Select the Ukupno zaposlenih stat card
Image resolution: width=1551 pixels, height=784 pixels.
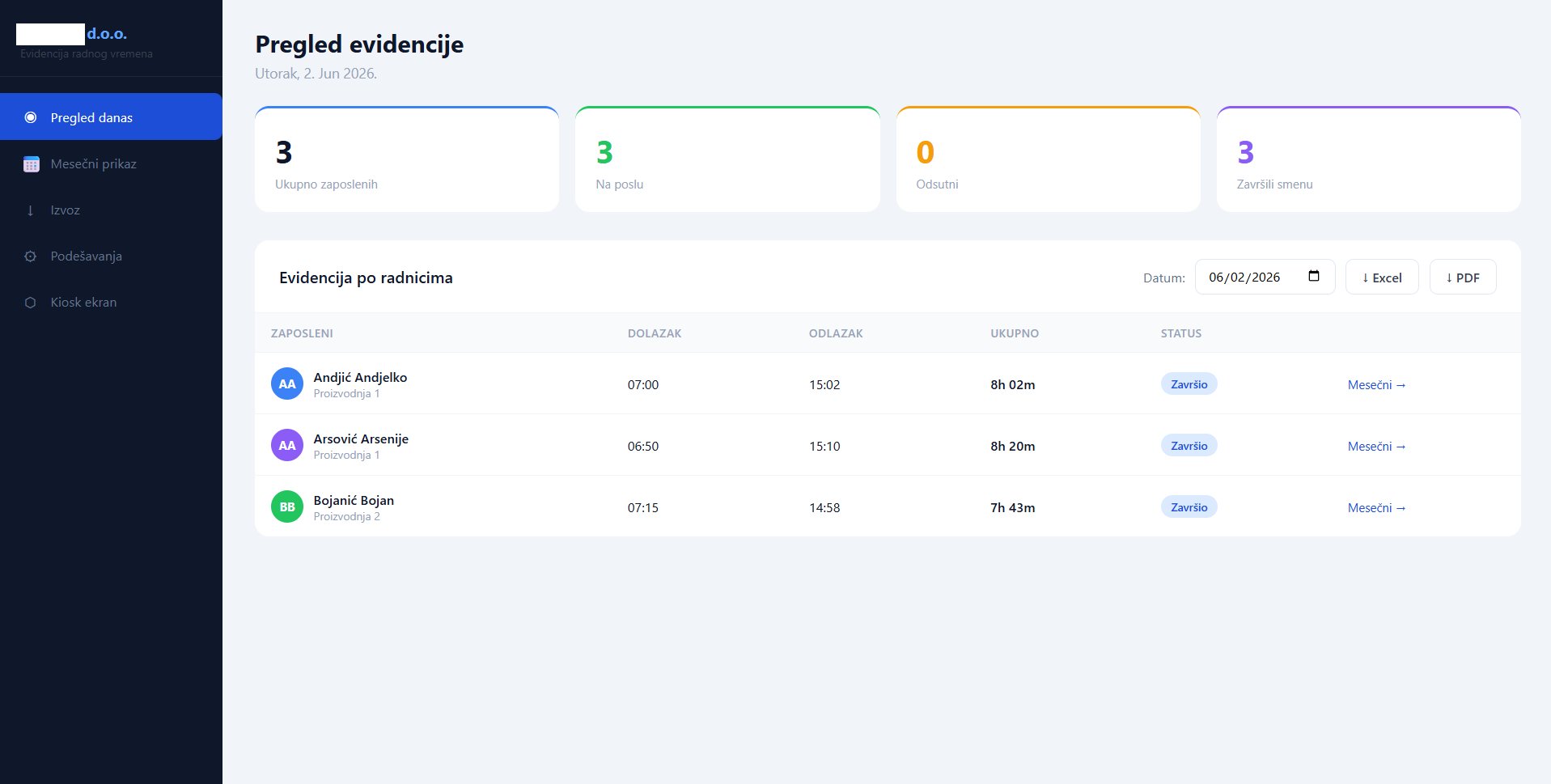[x=407, y=159]
